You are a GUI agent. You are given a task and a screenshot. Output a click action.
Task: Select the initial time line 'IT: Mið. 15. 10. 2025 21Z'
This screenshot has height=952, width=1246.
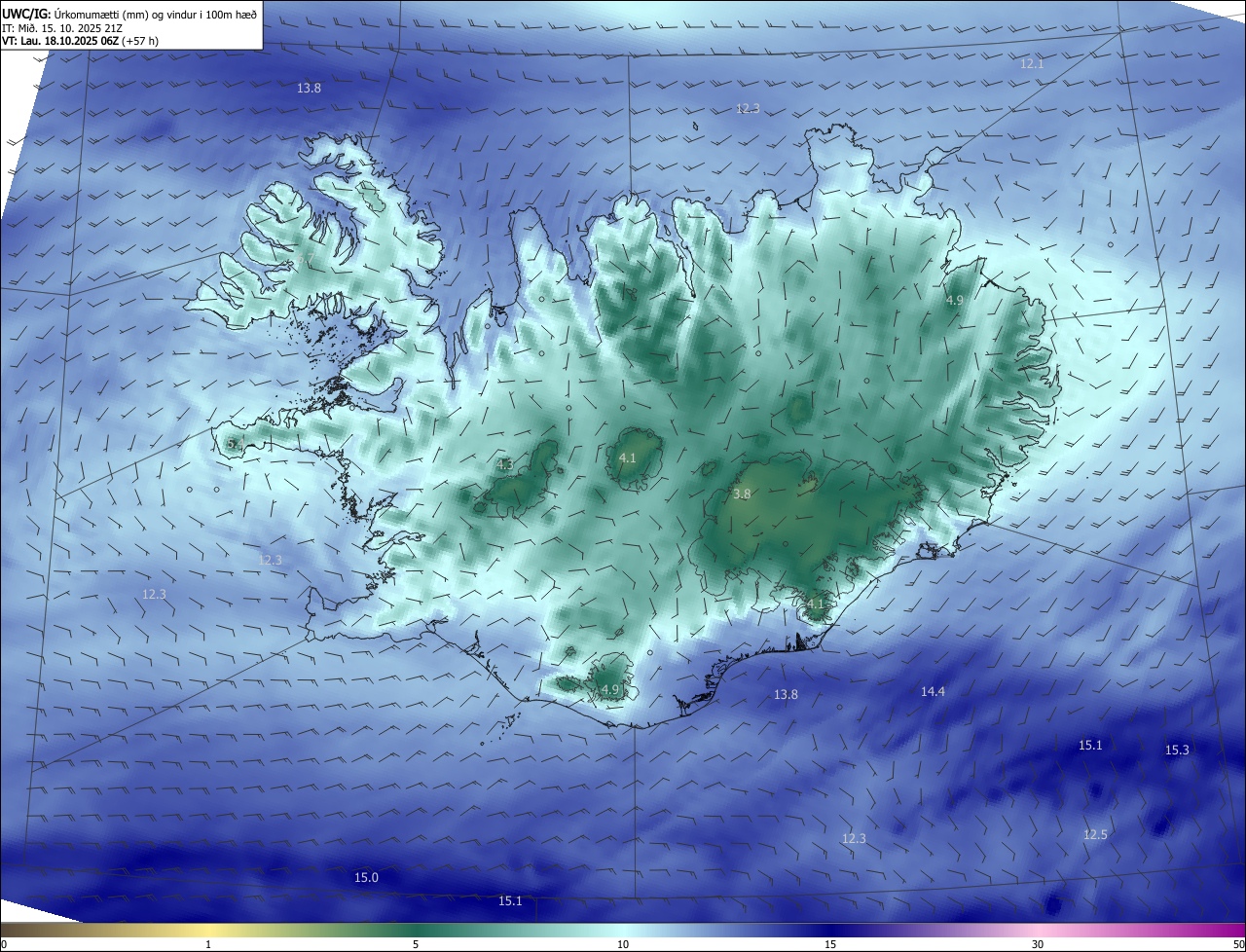[61, 27]
